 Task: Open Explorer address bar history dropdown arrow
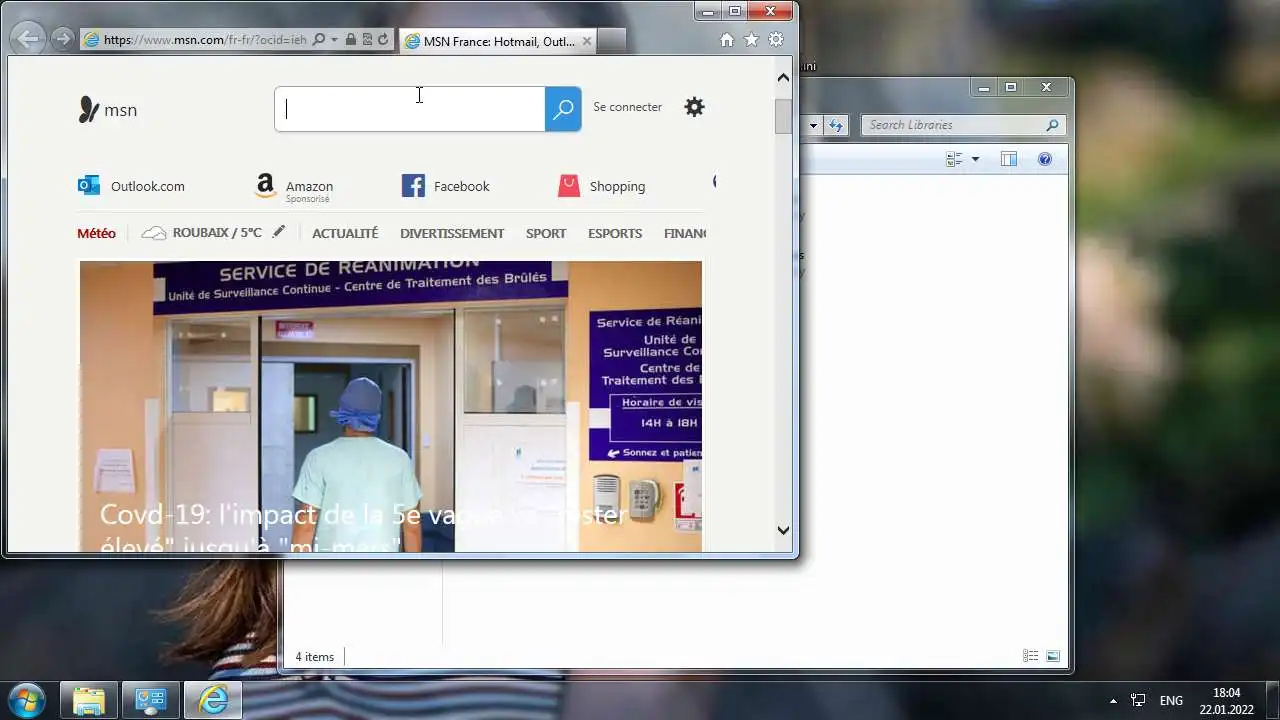pos(813,125)
